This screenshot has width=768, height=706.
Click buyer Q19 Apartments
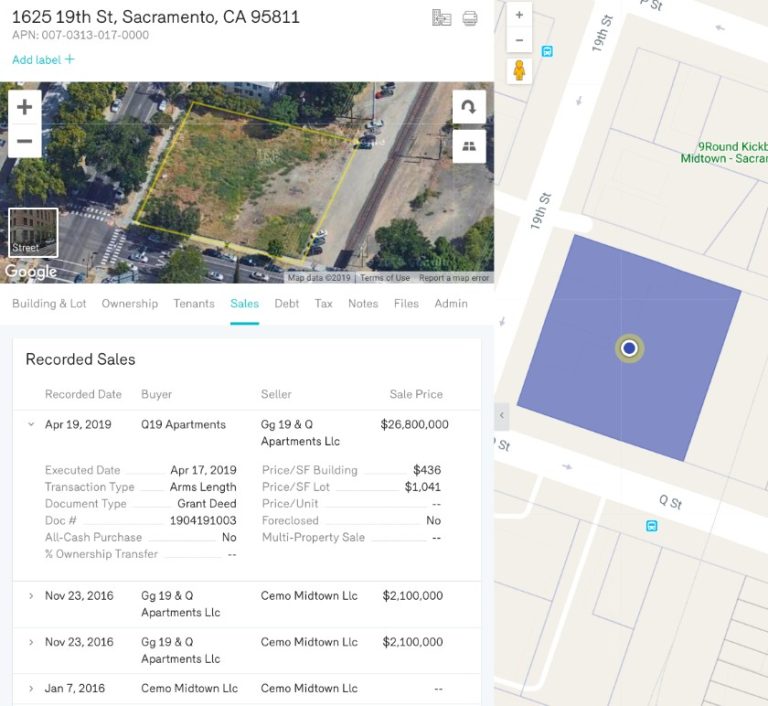pos(183,424)
